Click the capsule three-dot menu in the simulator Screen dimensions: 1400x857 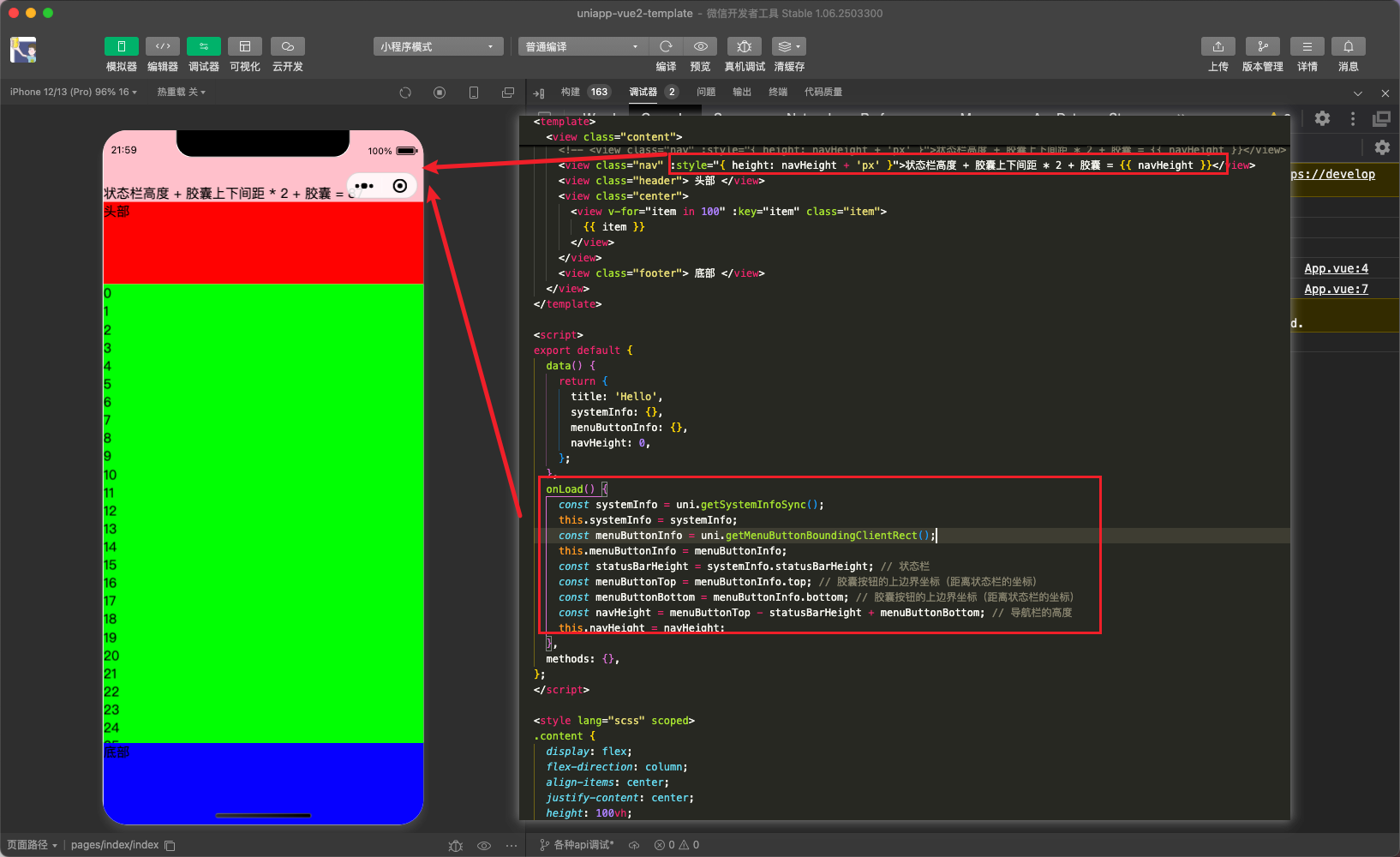point(364,186)
